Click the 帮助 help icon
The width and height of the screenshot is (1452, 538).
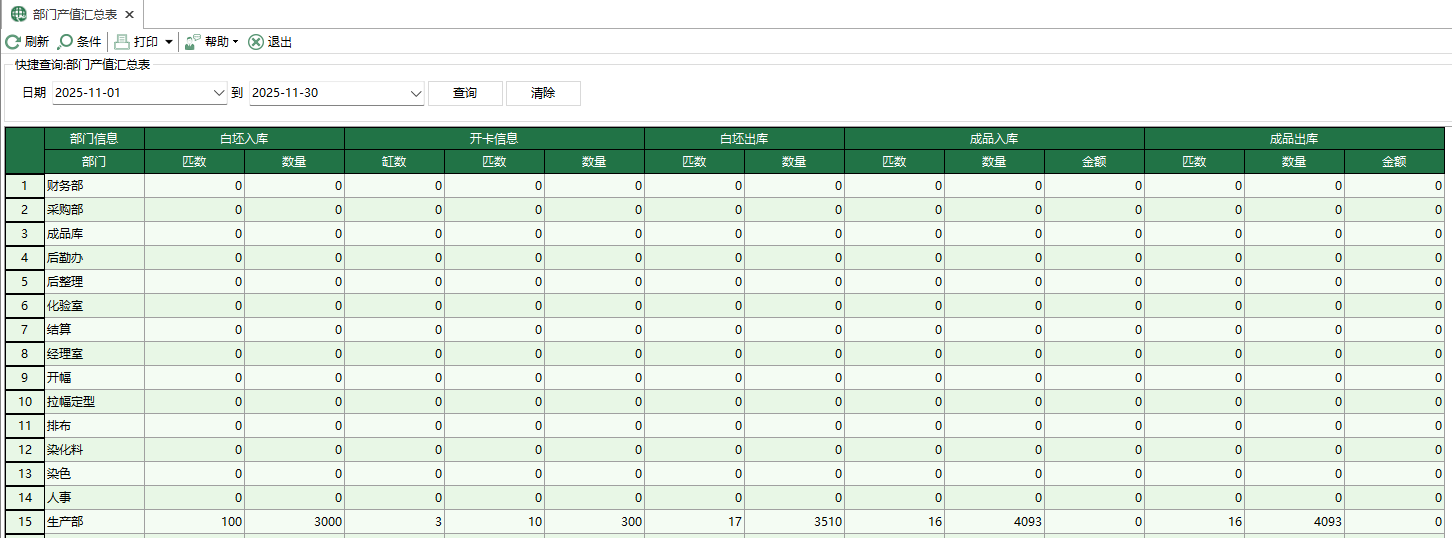tap(193, 42)
